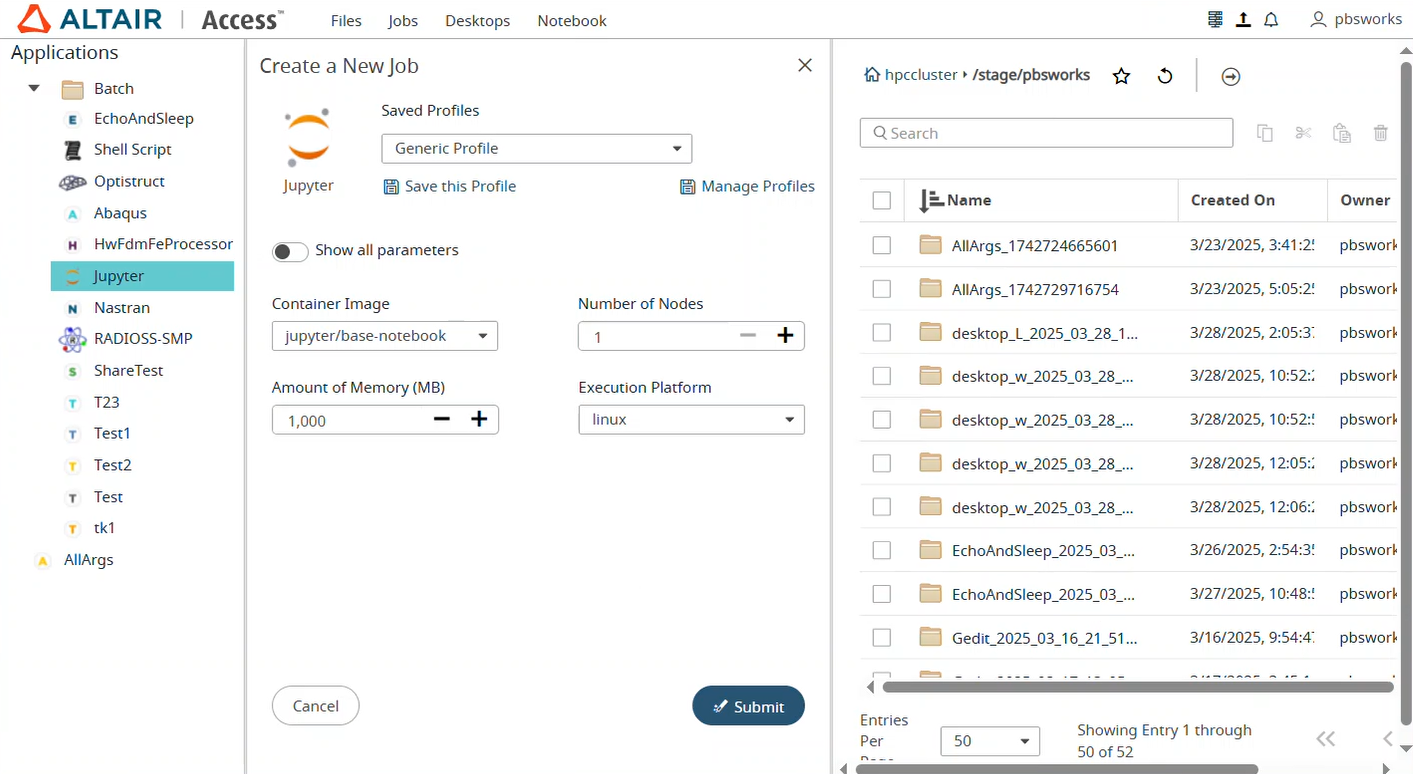Check the AllArgs_1742724665601 folder checkbox

click(x=881, y=245)
